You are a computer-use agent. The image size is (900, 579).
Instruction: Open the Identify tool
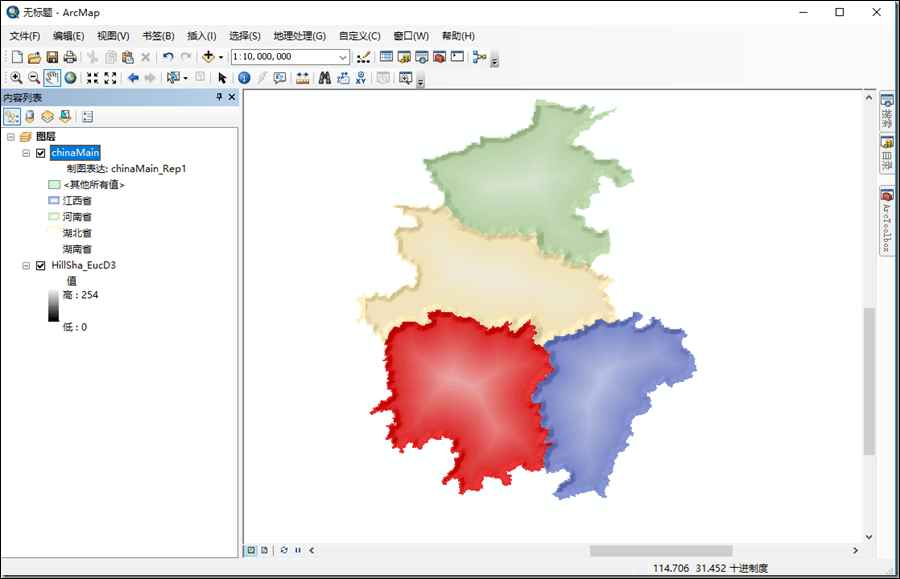244,78
